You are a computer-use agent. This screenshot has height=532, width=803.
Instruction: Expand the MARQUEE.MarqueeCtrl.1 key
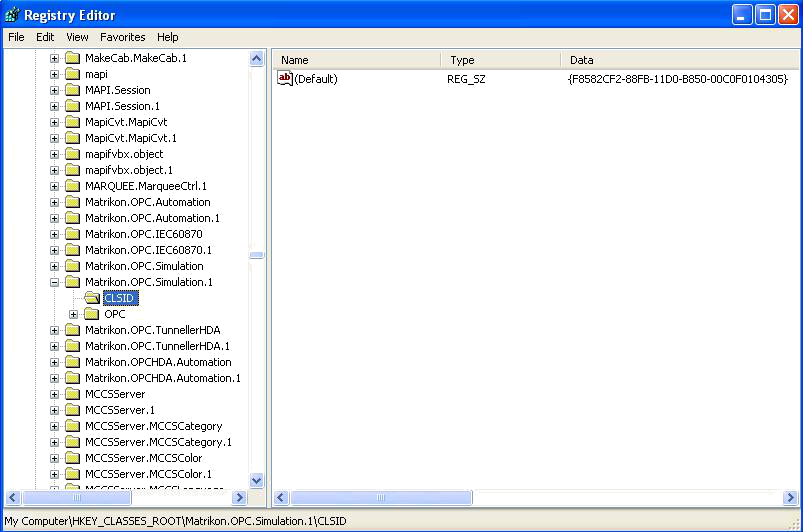pos(54,186)
